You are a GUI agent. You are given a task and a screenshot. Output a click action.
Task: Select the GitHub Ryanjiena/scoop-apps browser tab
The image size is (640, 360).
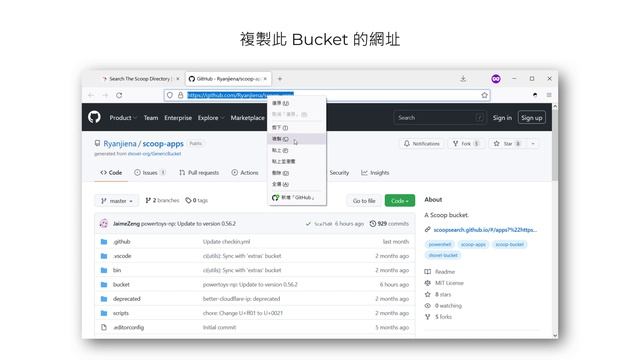coord(228,79)
